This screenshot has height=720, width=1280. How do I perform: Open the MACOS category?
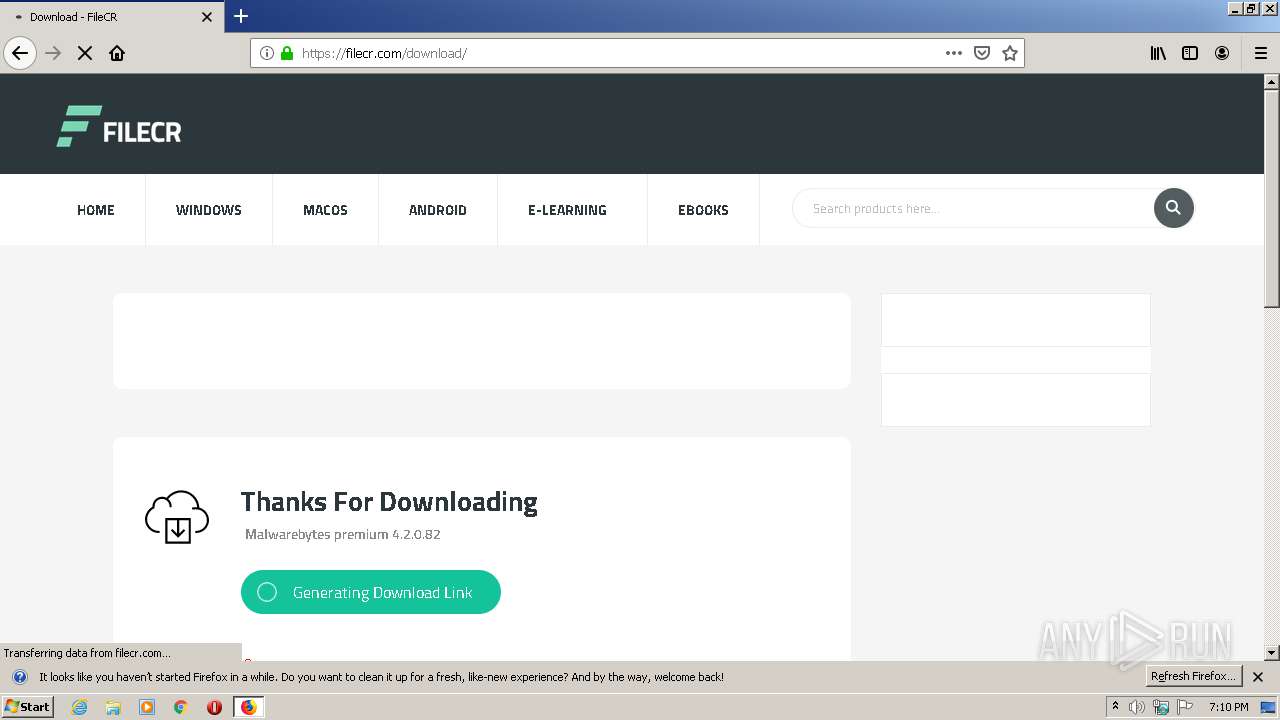[325, 210]
